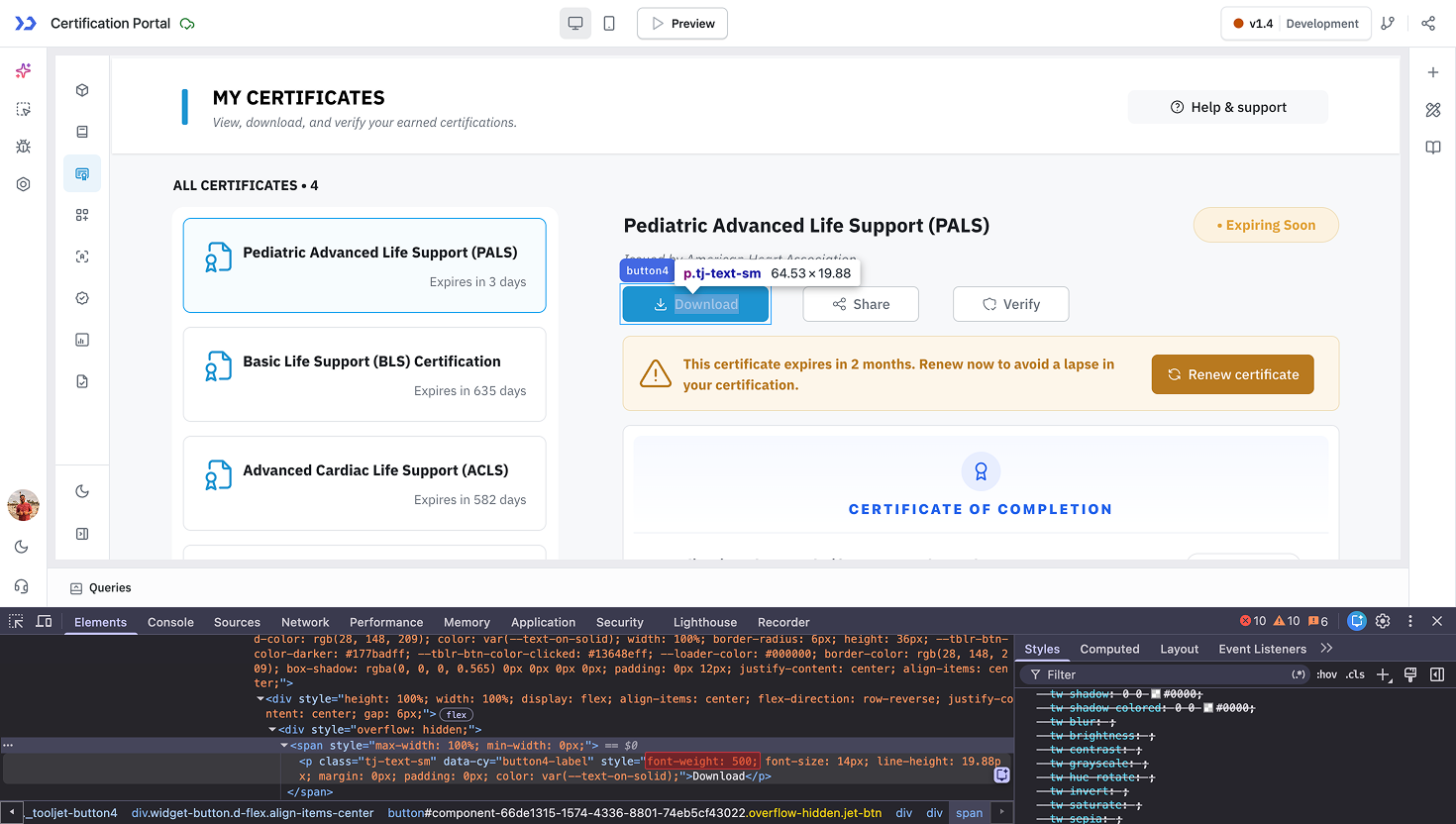
Task: Open the headset support icon
Action: 22,586
